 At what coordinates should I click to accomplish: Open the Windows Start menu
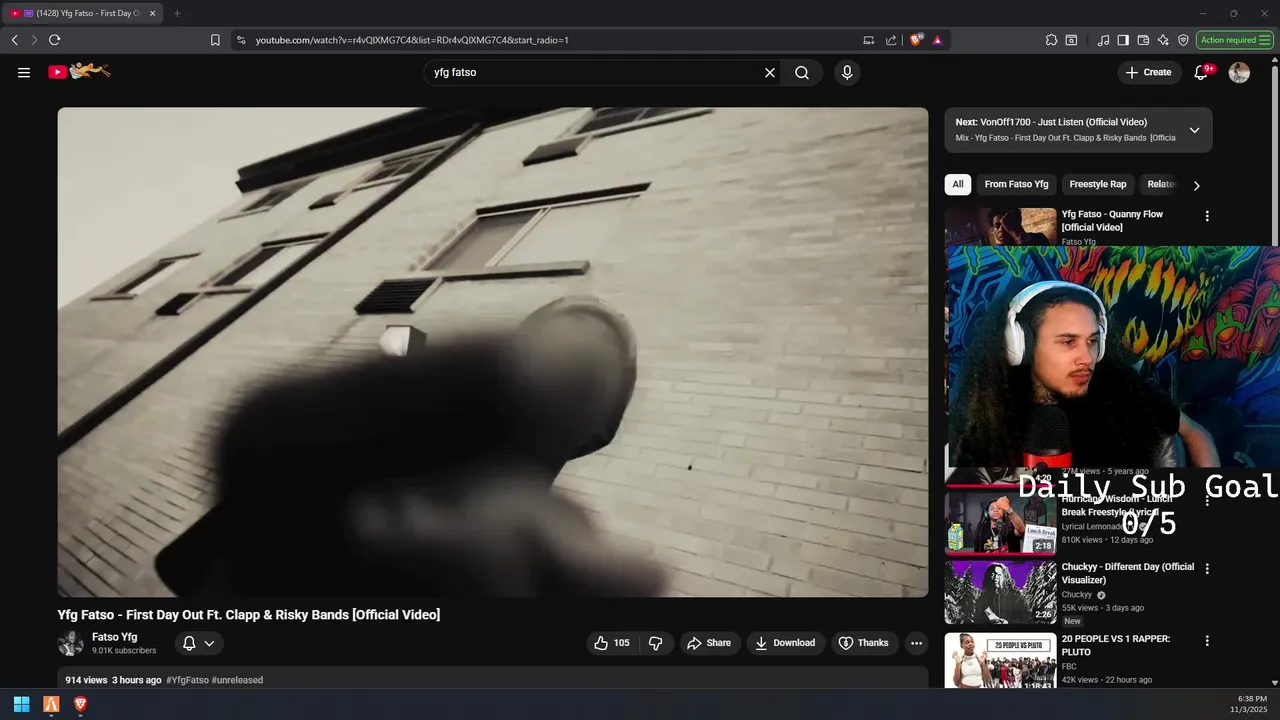[x=21, y=704]
